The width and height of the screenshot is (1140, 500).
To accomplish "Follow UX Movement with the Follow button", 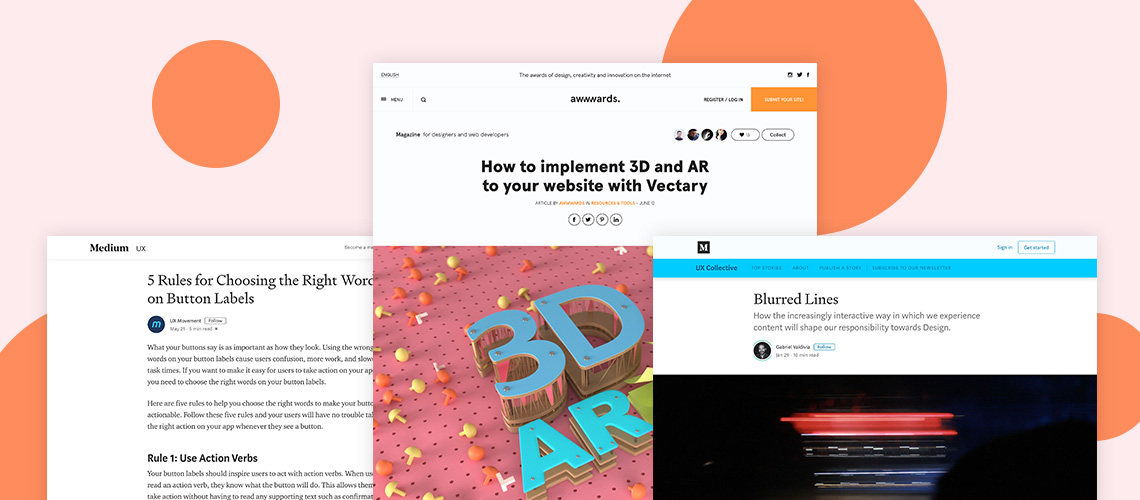I will 214,320.
